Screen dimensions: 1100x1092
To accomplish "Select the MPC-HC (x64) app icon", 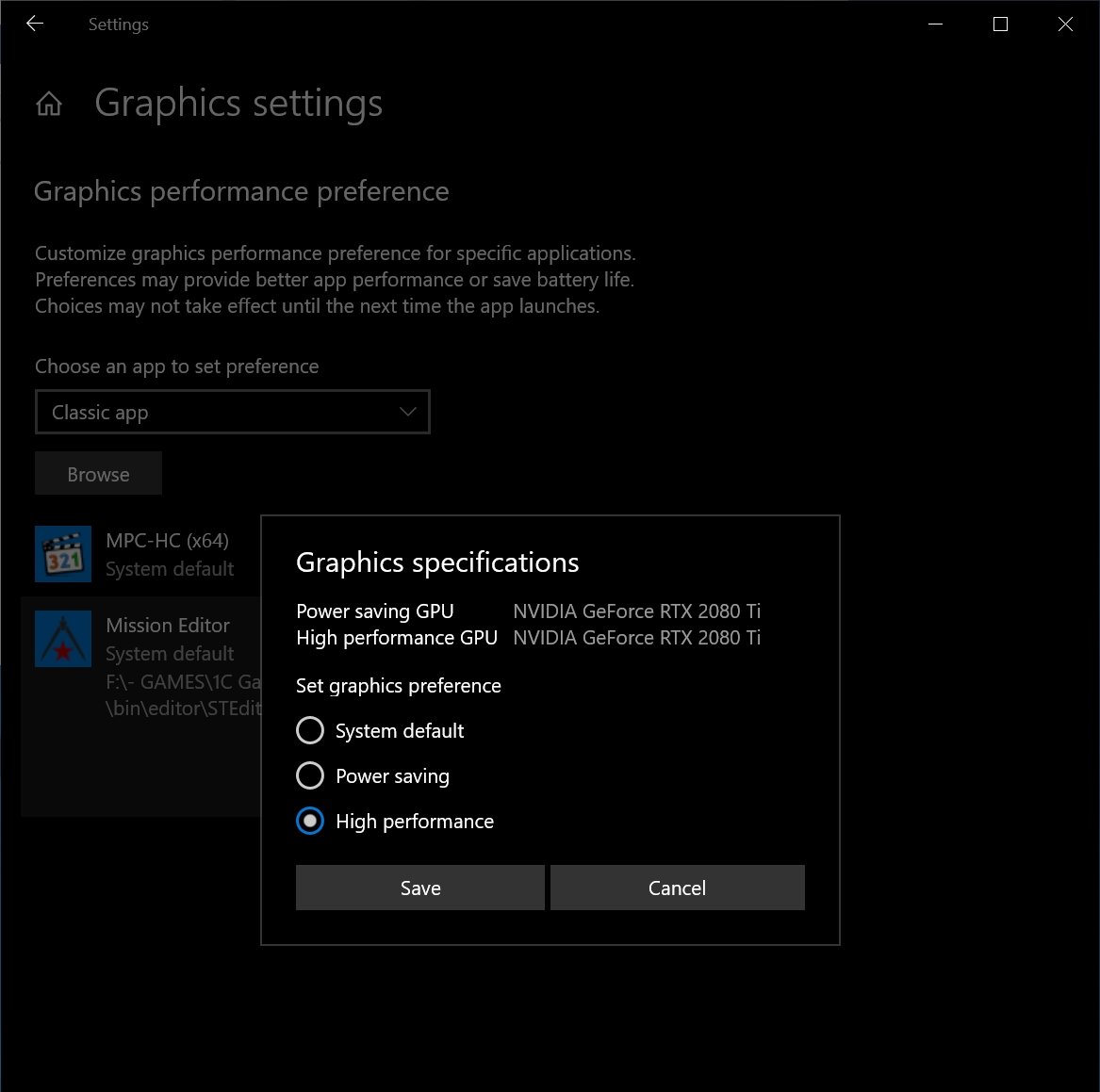I will (x=63, y=554).
